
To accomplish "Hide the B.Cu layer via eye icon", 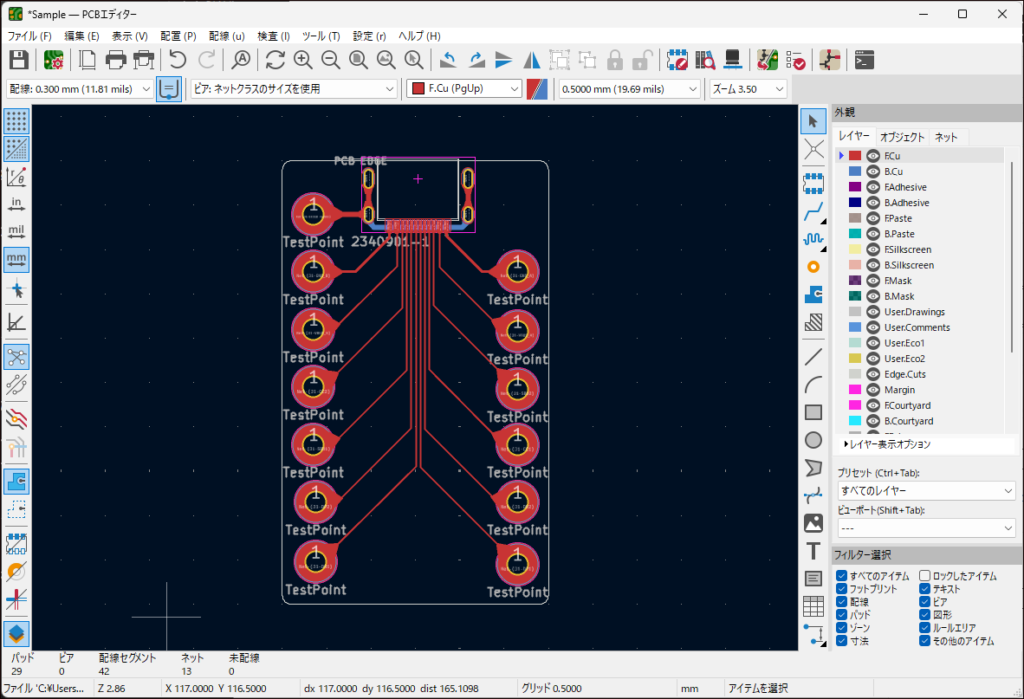I will pos(872,172).
